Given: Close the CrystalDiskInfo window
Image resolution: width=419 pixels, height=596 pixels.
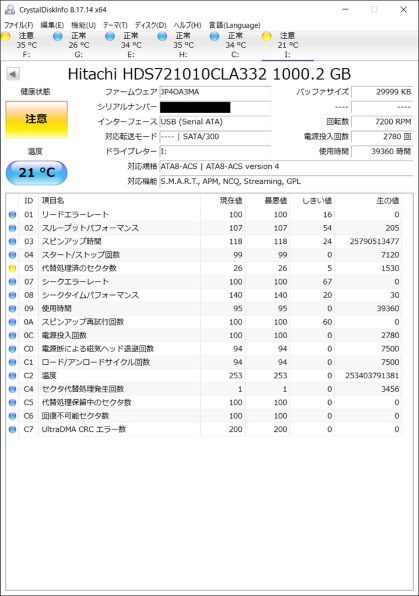Looking at the screenshot, I should click(x=403, y=10).
